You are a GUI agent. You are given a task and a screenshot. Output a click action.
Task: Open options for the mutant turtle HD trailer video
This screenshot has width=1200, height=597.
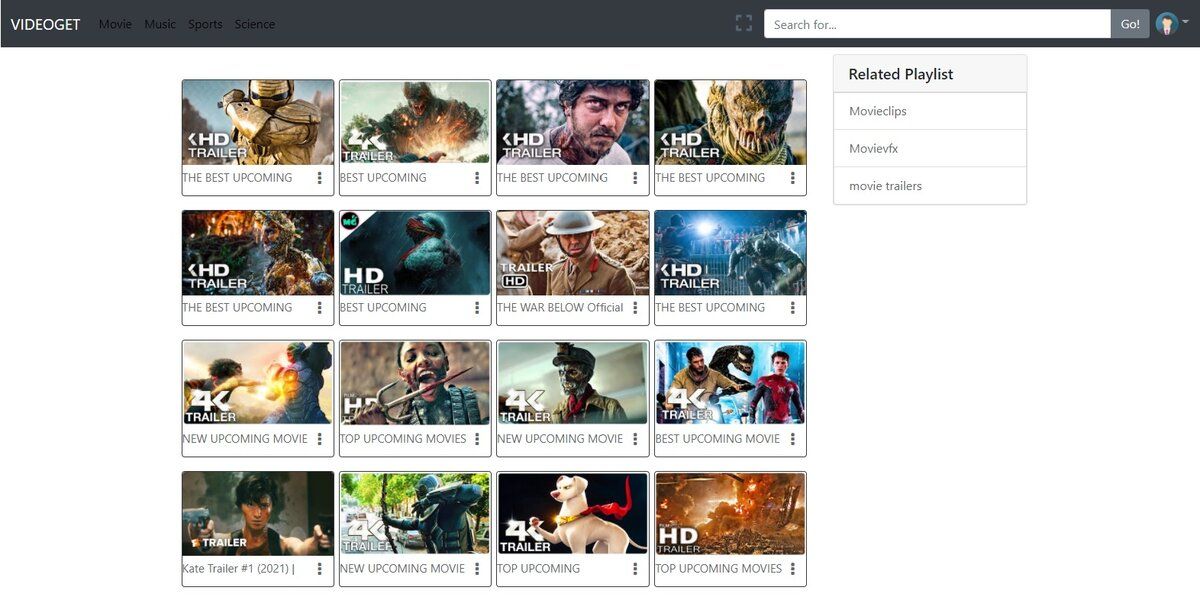coord(477,308)
